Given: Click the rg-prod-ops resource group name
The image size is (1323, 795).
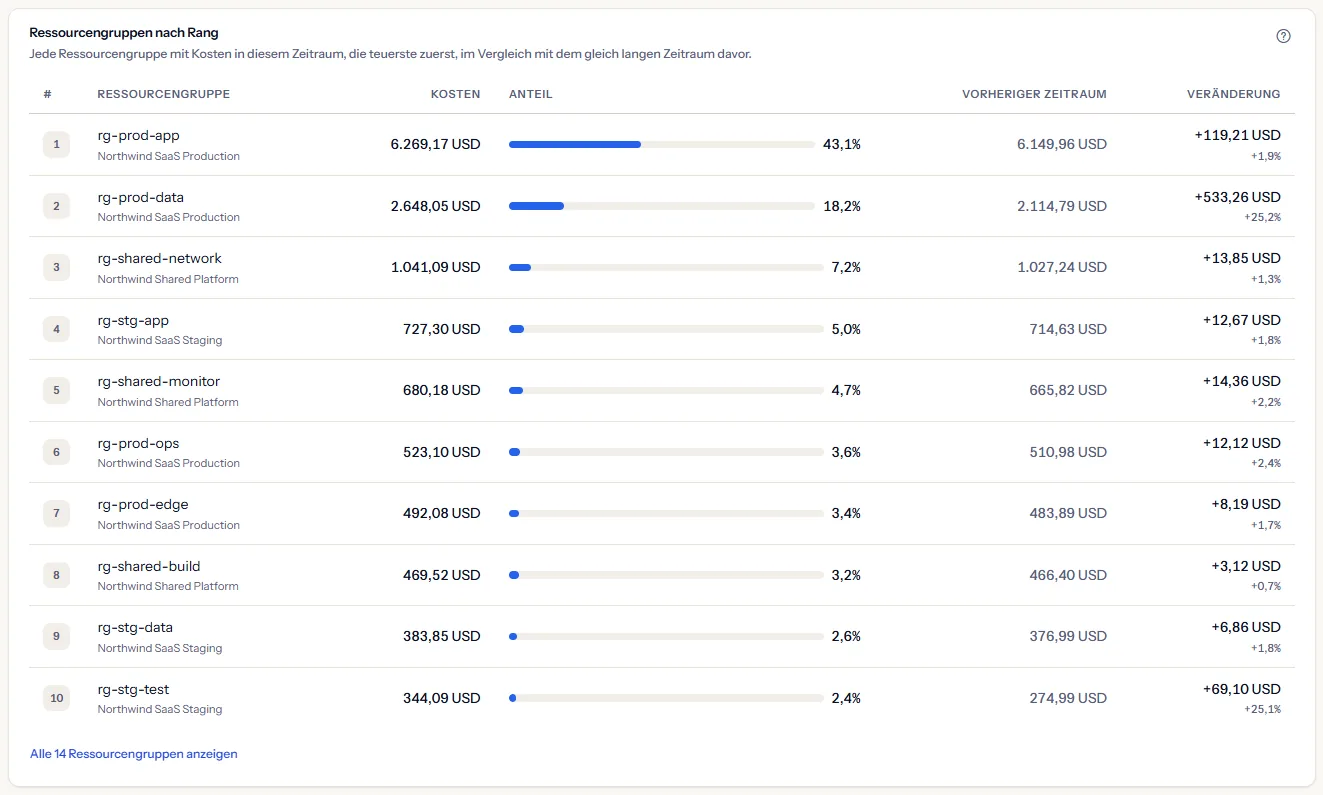Looking at the screenshot, I should click(x=139, y=443).
